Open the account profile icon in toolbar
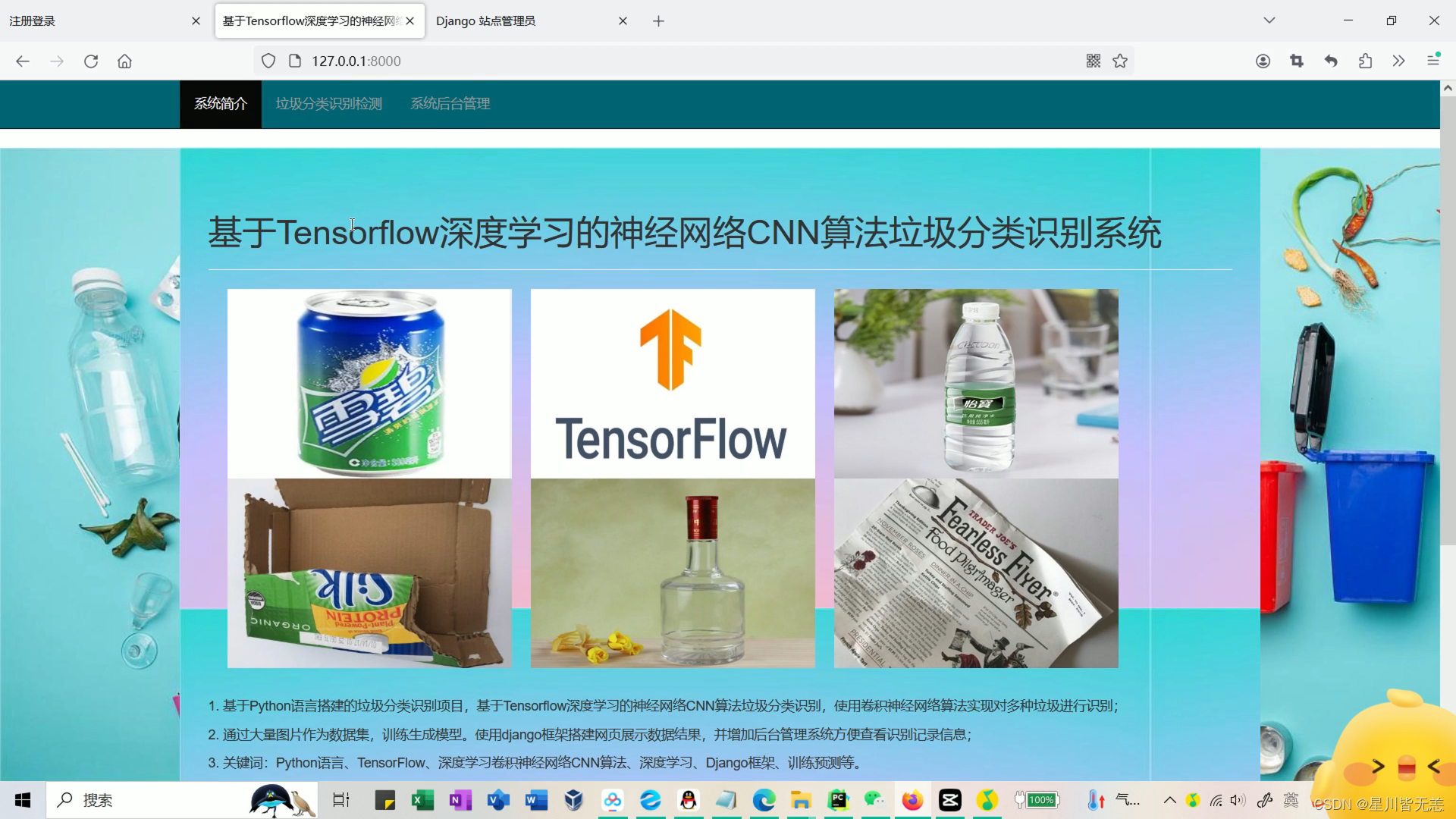The image size is (1456, 819). point(1263,61)
